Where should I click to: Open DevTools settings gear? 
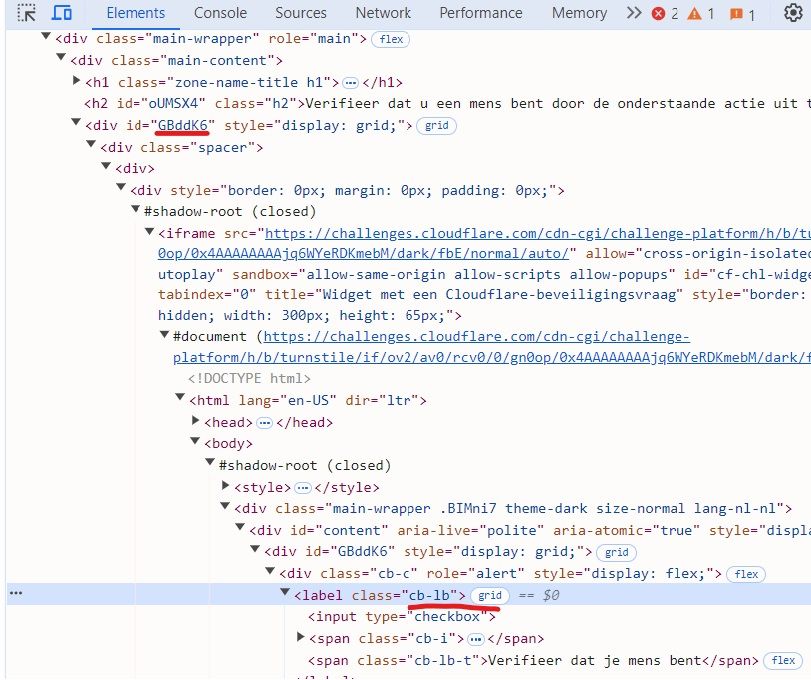[x=793, y=13]
